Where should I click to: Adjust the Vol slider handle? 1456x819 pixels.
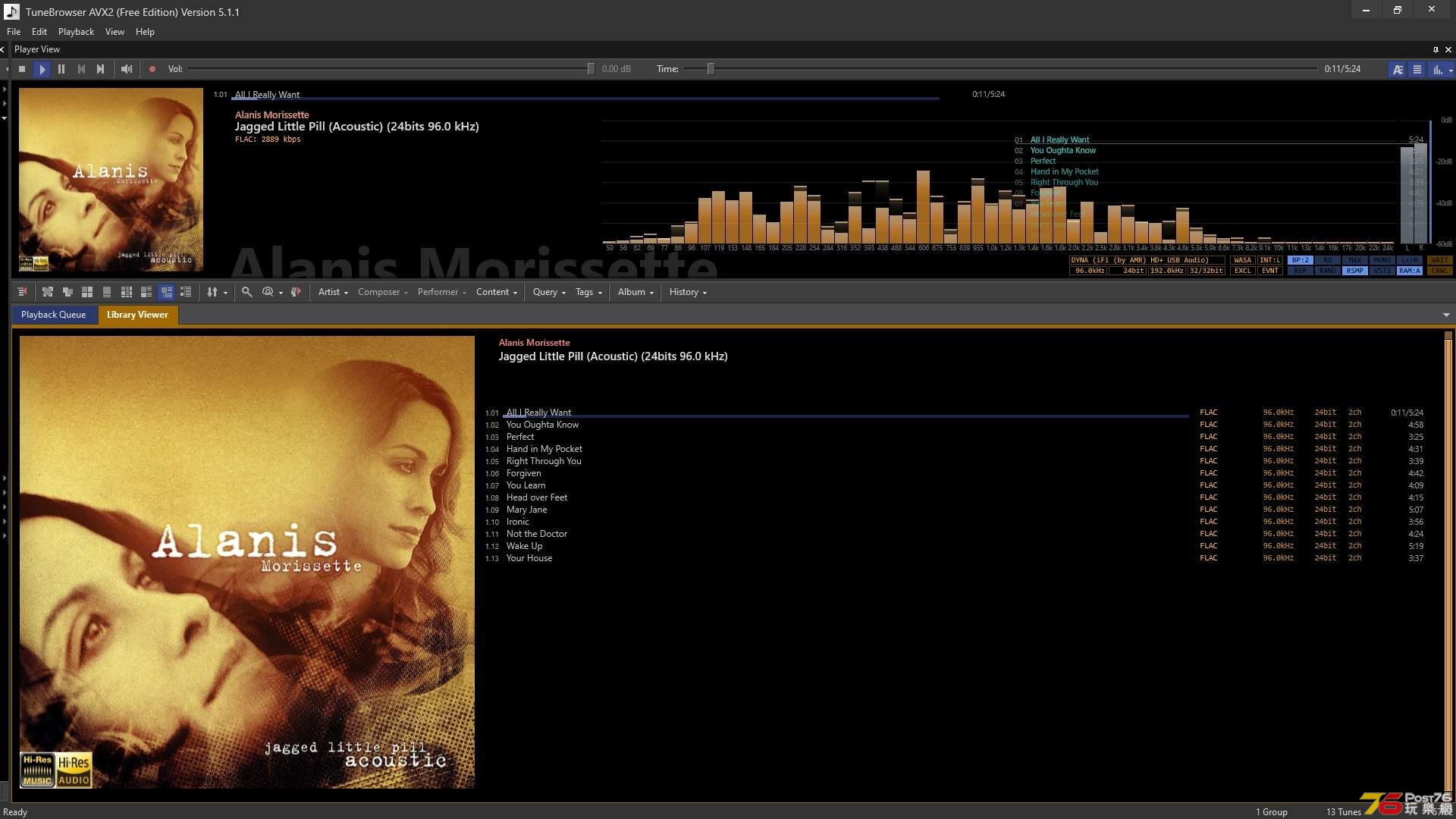point(591,69)
